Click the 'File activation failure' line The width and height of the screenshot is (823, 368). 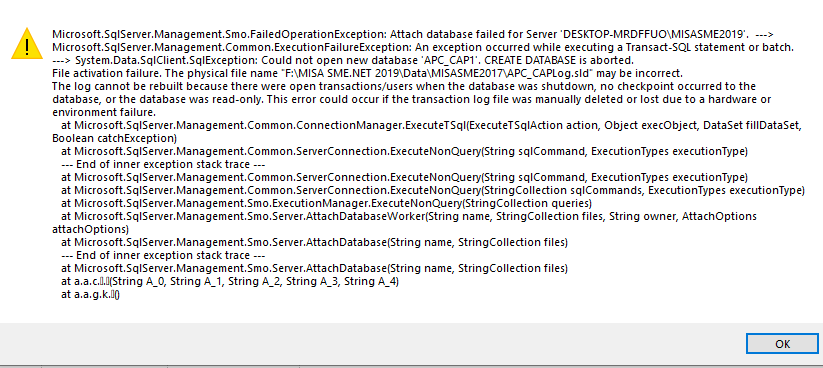(367, 73)
